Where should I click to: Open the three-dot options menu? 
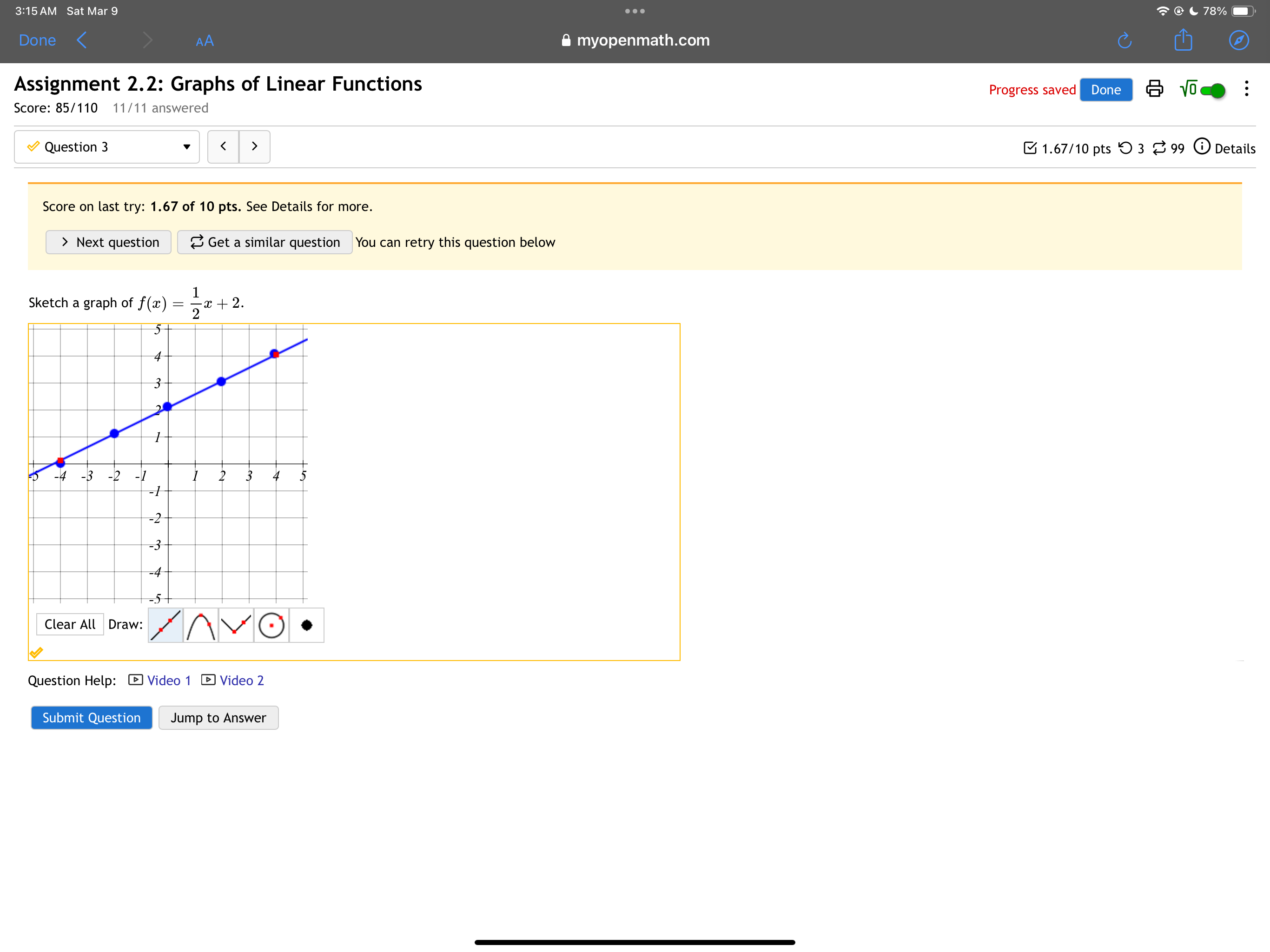coord(1246,89)
